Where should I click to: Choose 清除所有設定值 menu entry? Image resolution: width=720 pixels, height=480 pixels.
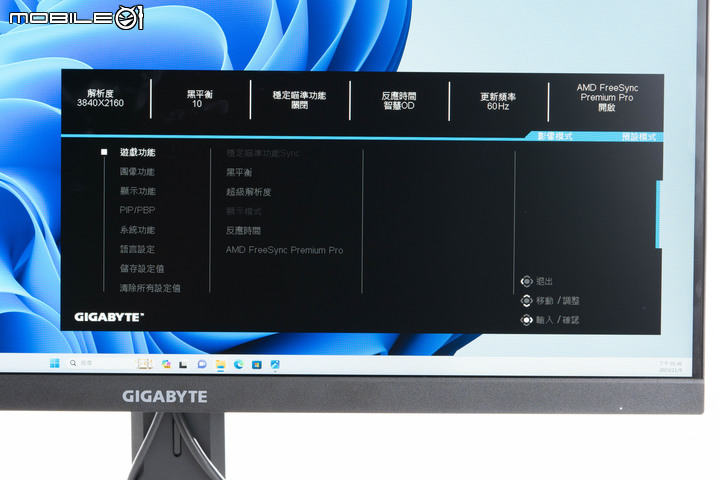(x=150, y=288)
